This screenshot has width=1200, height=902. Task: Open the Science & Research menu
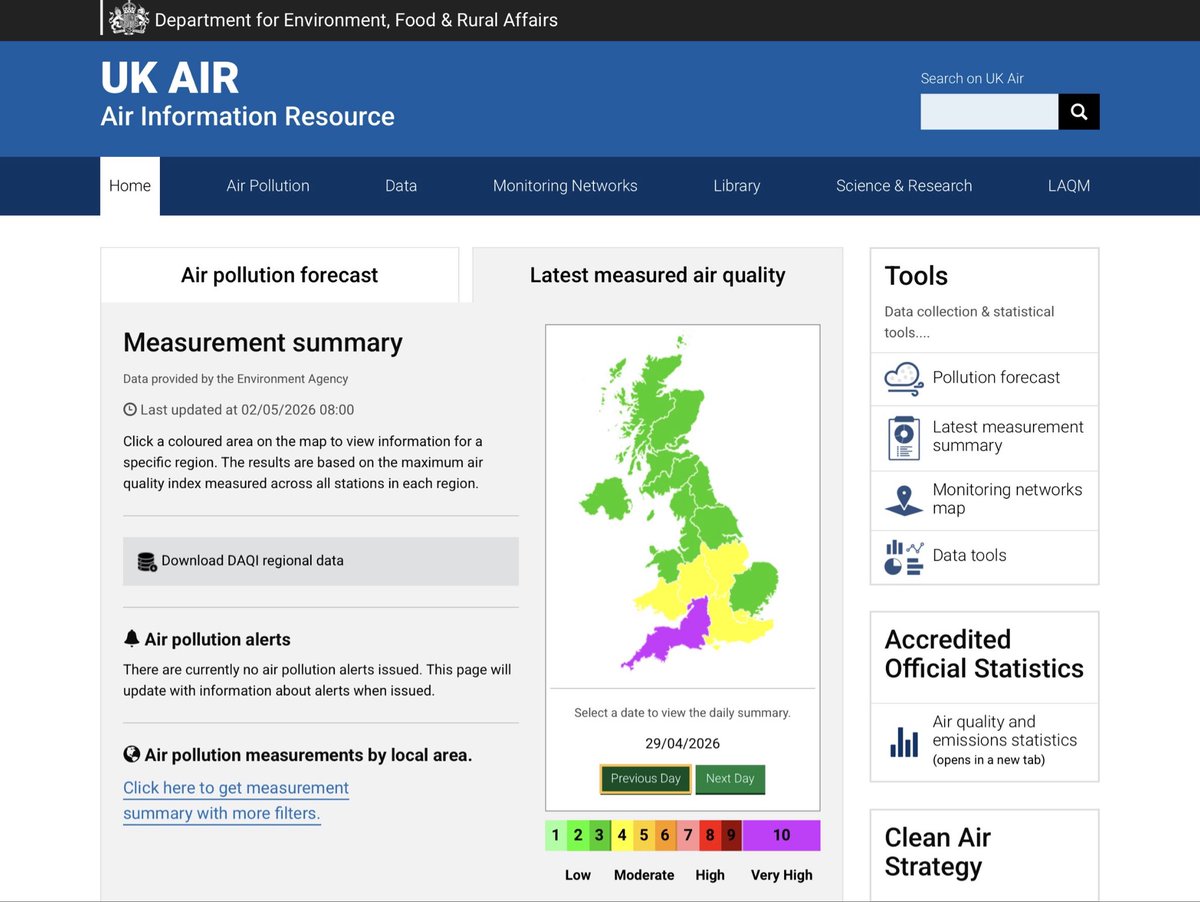point(904,186)
